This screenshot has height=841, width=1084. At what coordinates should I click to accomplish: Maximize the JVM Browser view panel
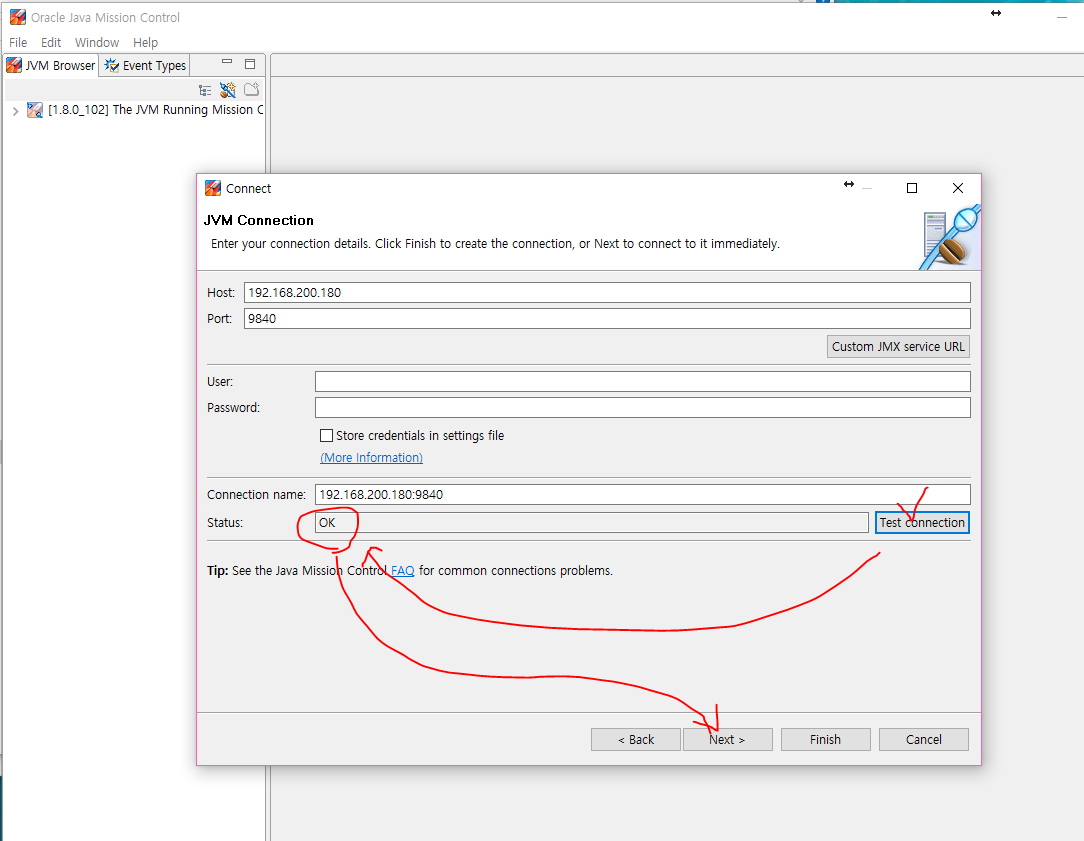pos(250,64)
